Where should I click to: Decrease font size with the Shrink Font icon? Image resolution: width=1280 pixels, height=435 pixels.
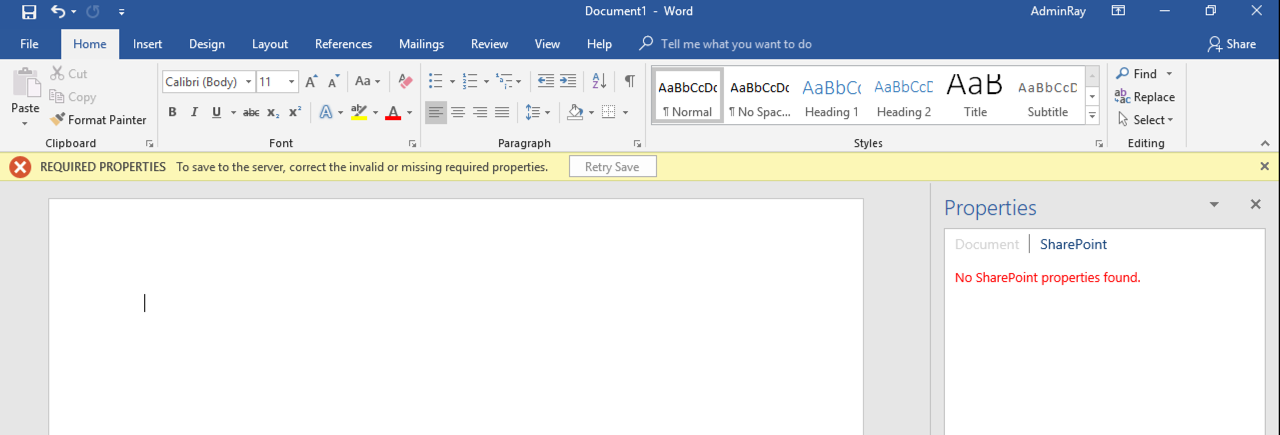[x=335, y=82]
